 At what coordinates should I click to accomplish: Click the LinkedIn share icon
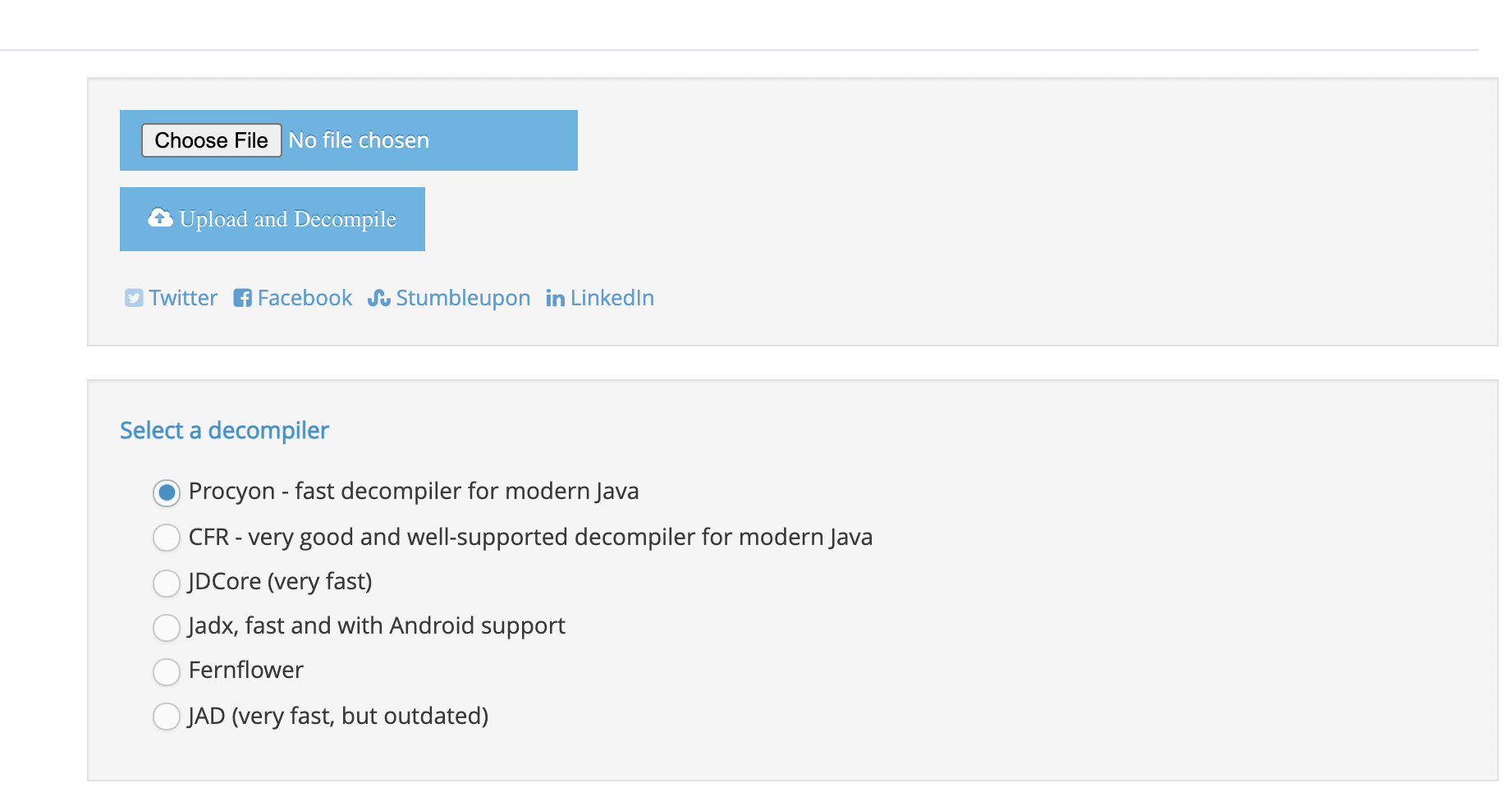coord(554,298)
